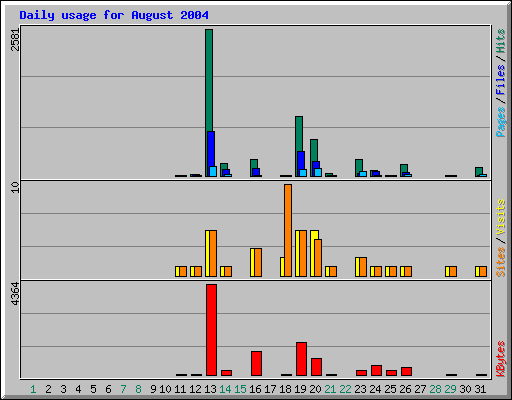This screenshot has height=400, width=512.
Task: Click the green Hits bar on day 26
Action: (404, 168)
